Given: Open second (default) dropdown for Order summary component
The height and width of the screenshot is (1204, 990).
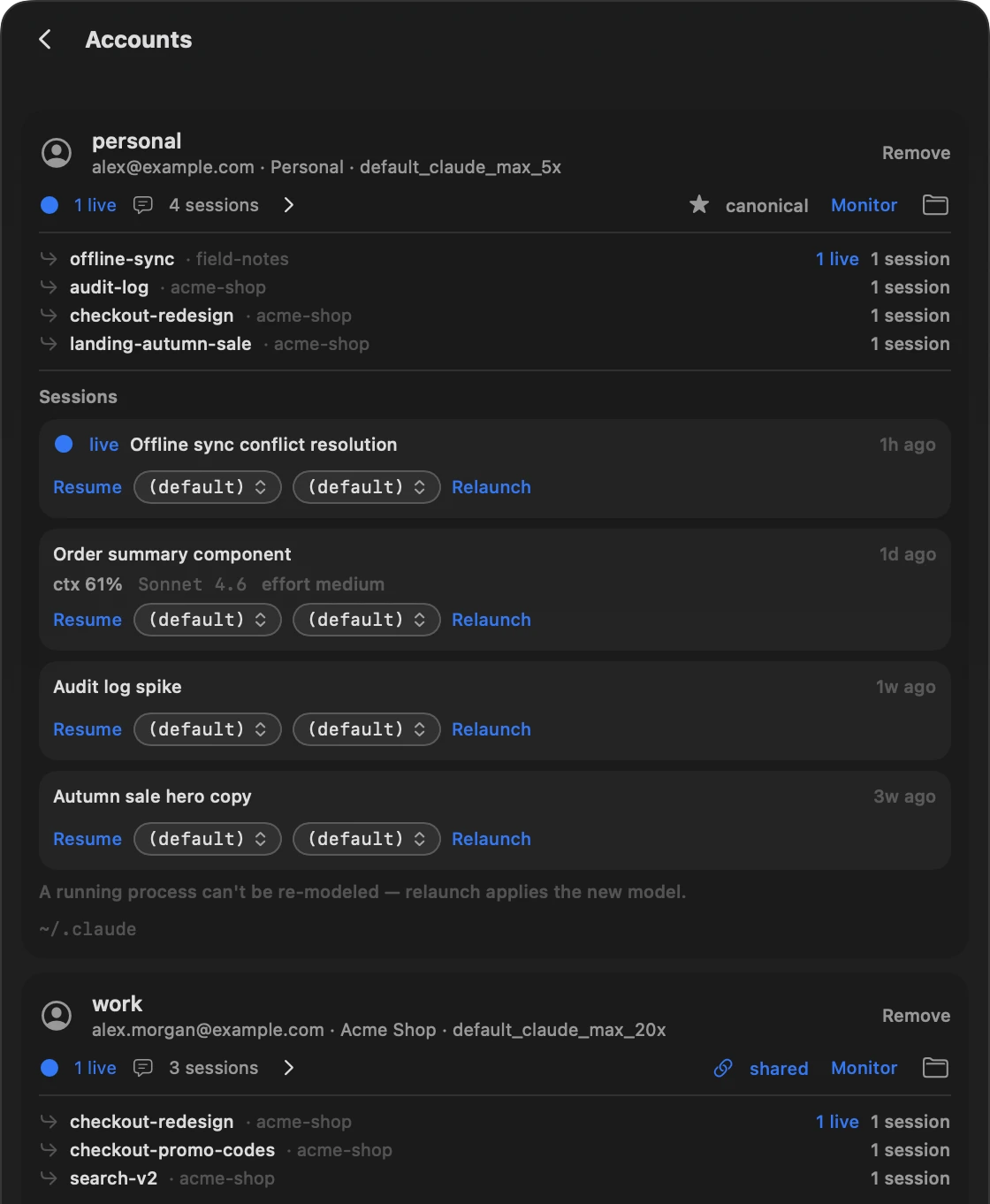Looking at the screenshot, I should coord(367,620).
